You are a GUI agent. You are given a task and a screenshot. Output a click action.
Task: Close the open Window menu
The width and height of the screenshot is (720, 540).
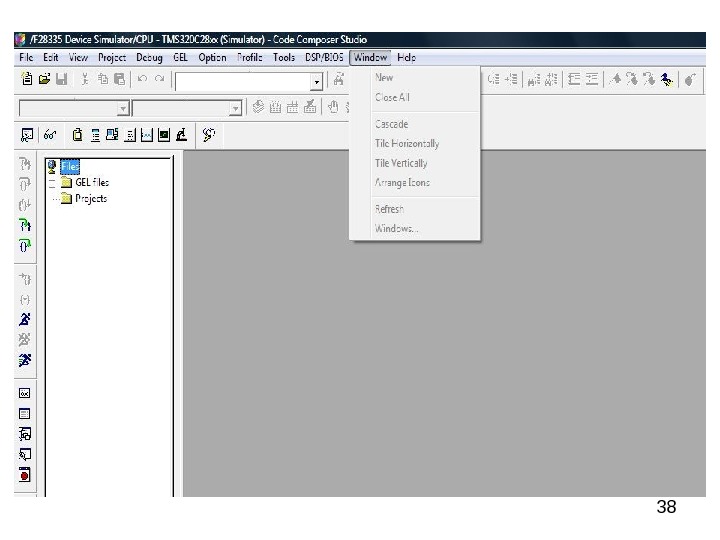pyautogui.click(x=370, y=57)
